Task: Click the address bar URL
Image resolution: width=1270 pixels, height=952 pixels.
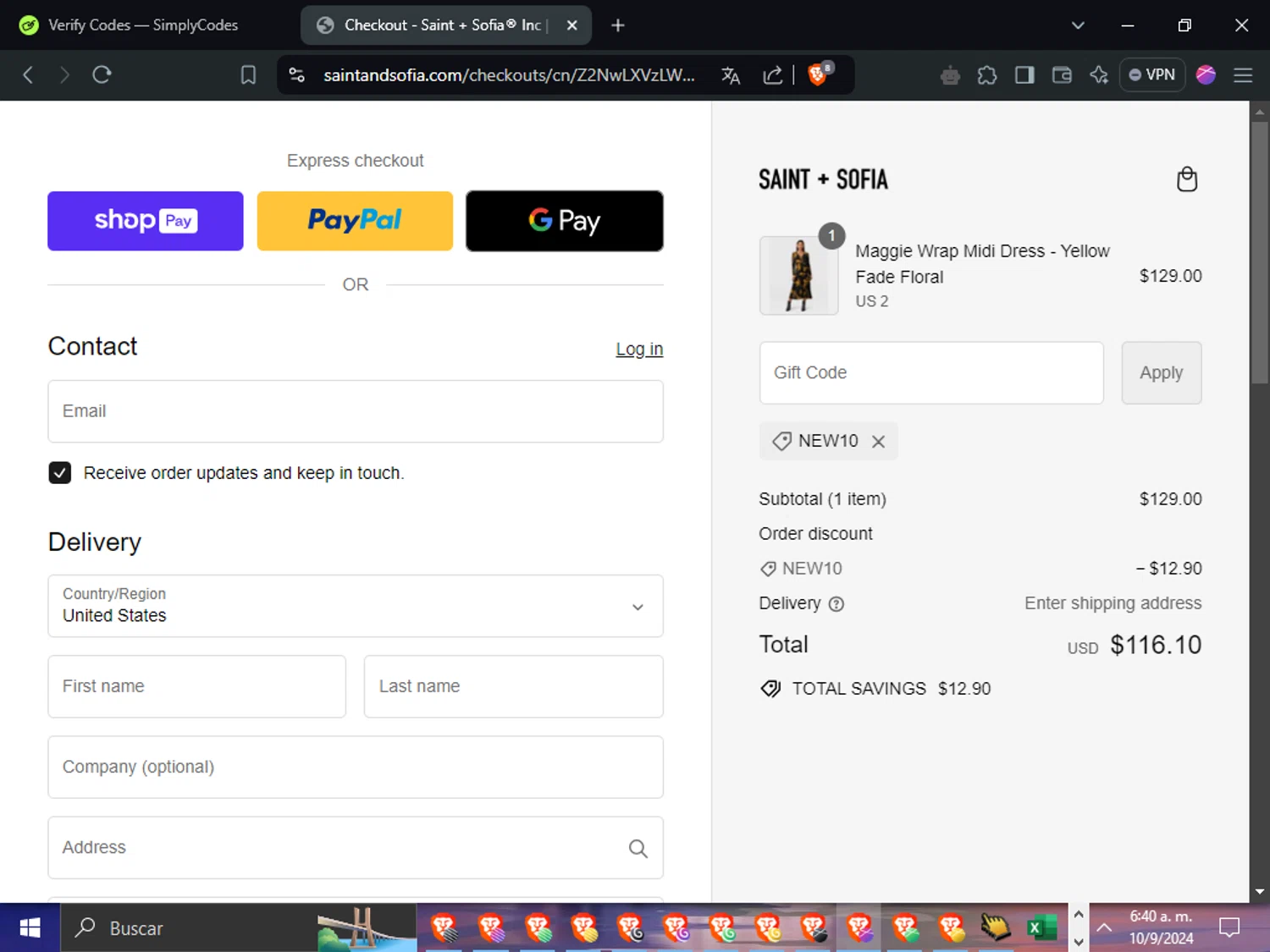Action: coord(509,75)
